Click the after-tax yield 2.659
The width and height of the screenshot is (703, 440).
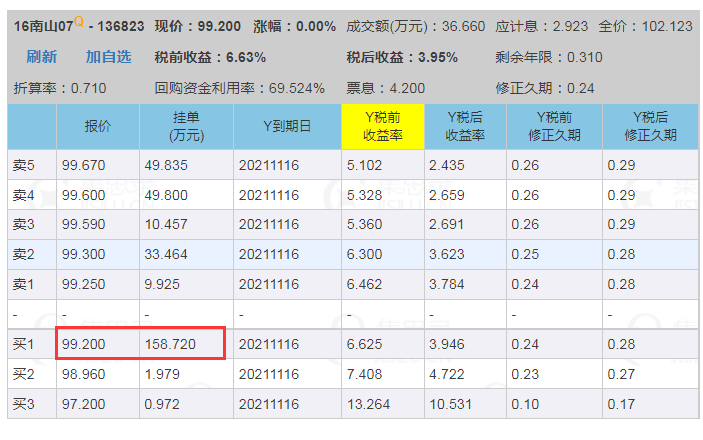point(446,195)
